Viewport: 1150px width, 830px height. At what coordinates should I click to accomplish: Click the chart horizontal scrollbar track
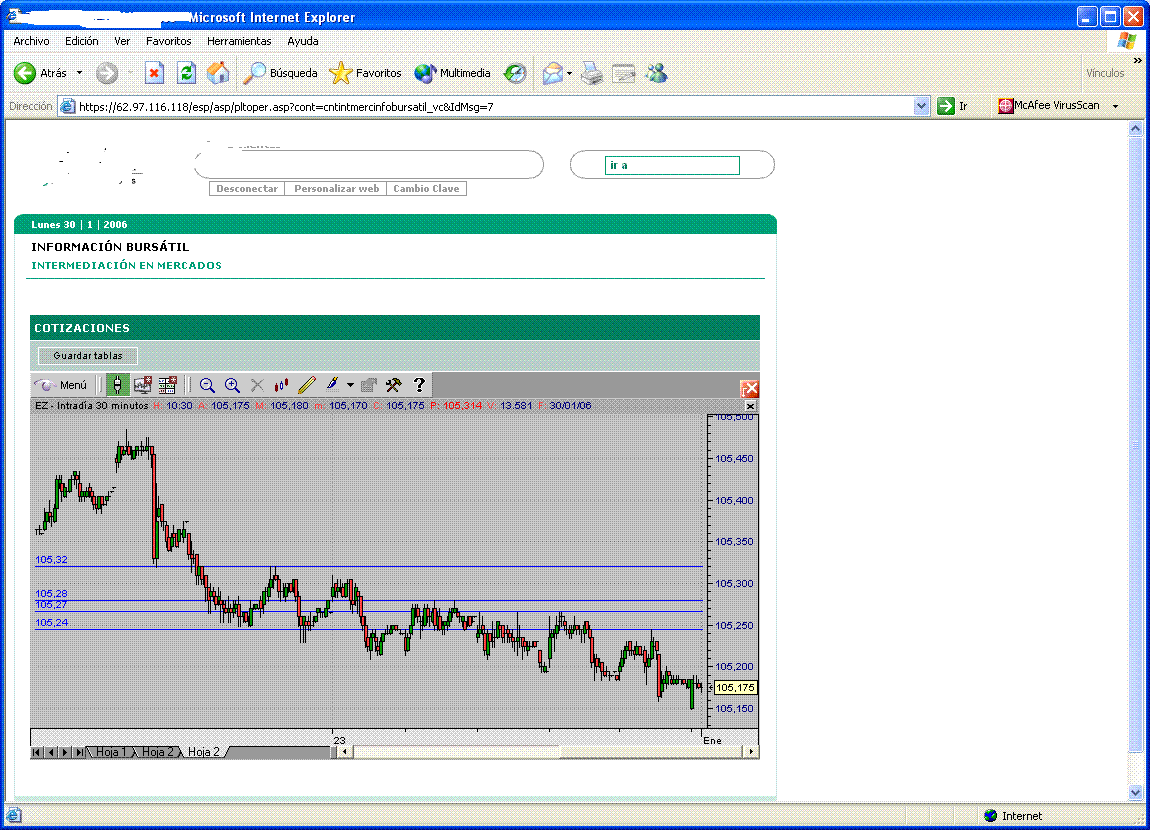click(548, 752)
